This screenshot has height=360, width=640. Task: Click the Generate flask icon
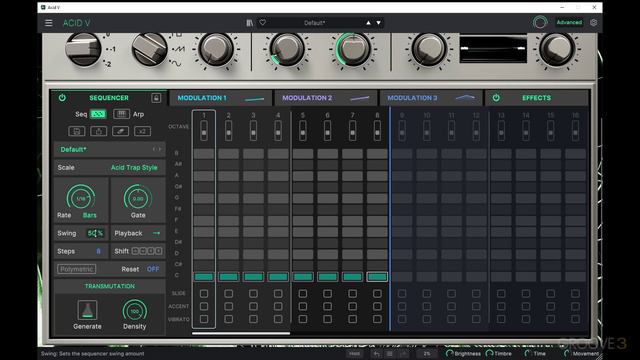click(x=87, y=310)
